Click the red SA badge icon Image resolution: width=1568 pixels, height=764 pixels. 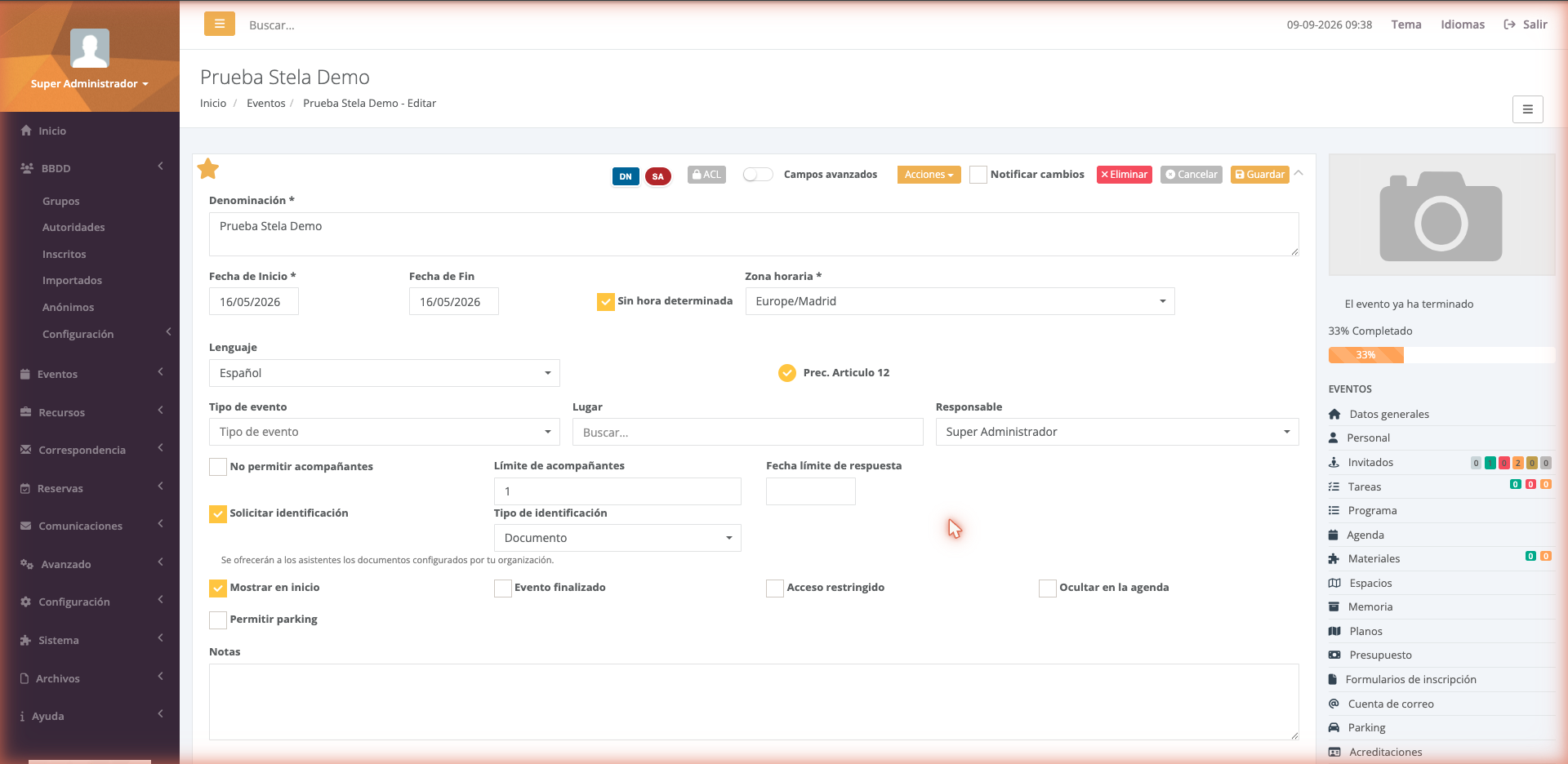tap(657, 176)
